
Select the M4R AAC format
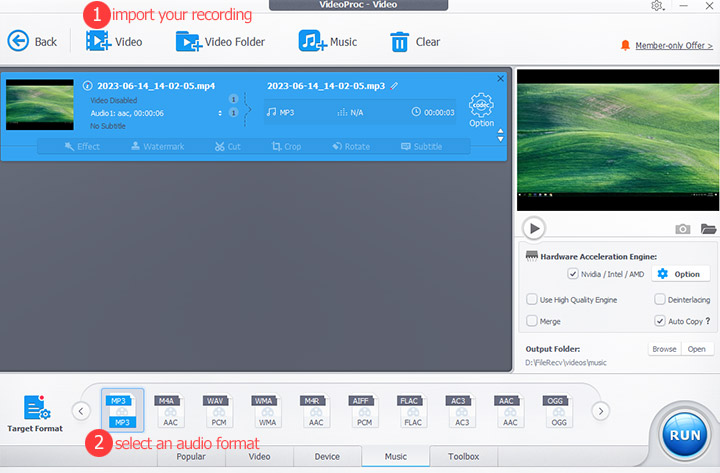316,411
